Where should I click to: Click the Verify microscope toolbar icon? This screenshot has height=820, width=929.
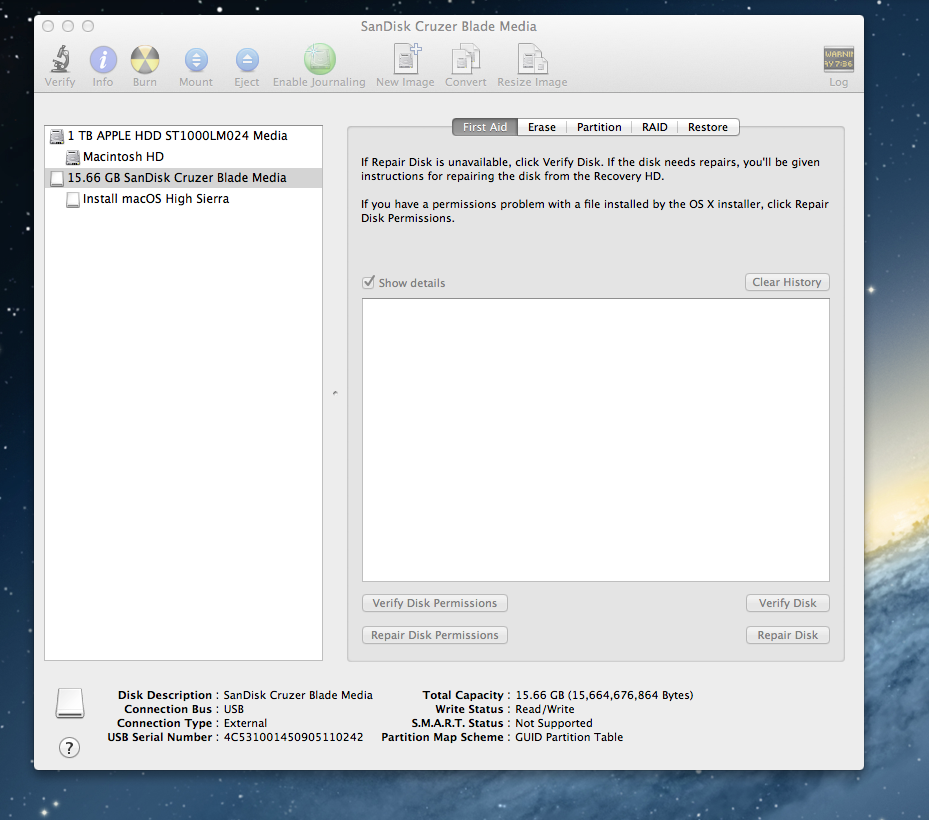click(x=60, y=59)
